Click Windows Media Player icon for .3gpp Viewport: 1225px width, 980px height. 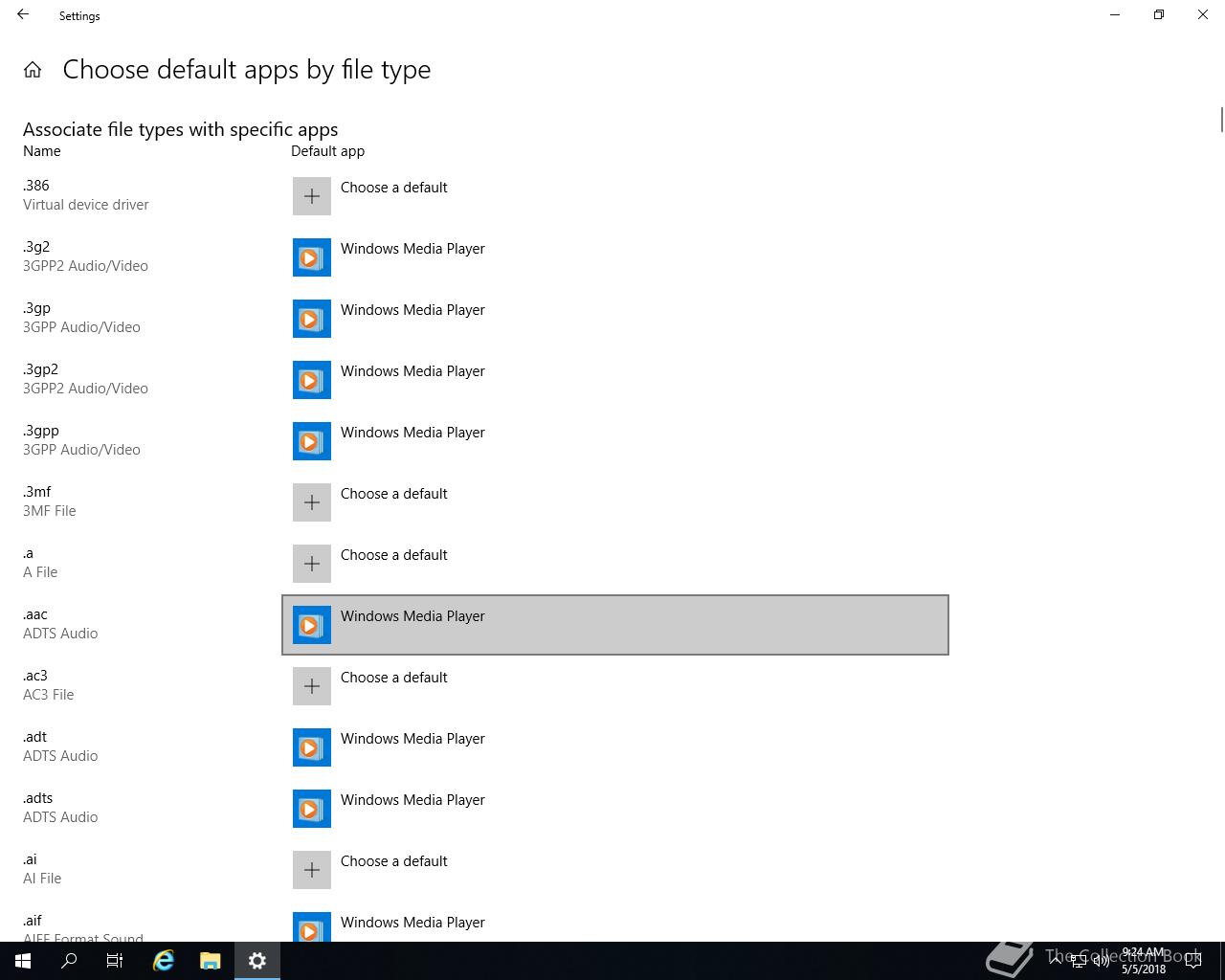312,441
